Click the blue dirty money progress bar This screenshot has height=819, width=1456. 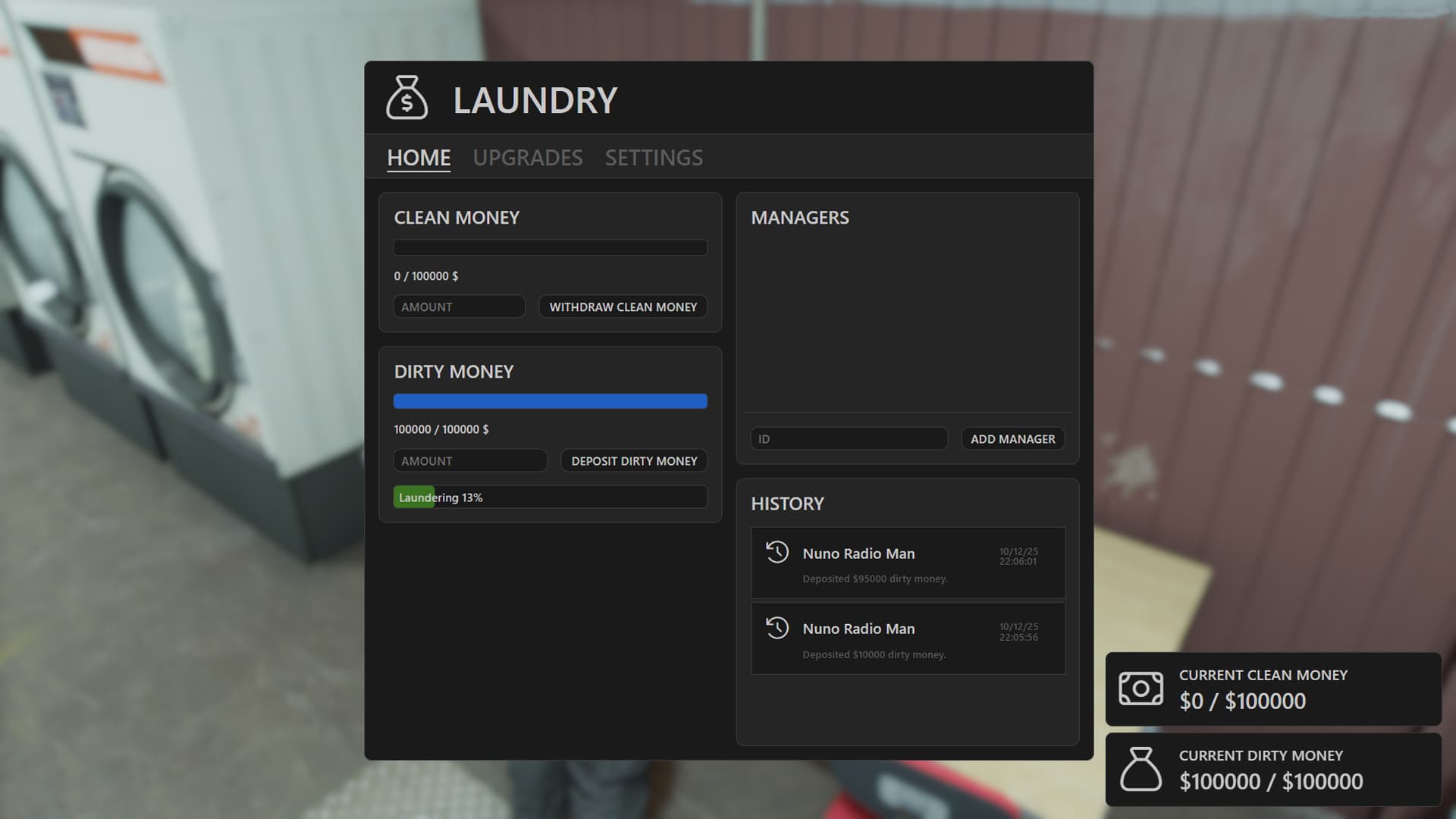(550, 401)
